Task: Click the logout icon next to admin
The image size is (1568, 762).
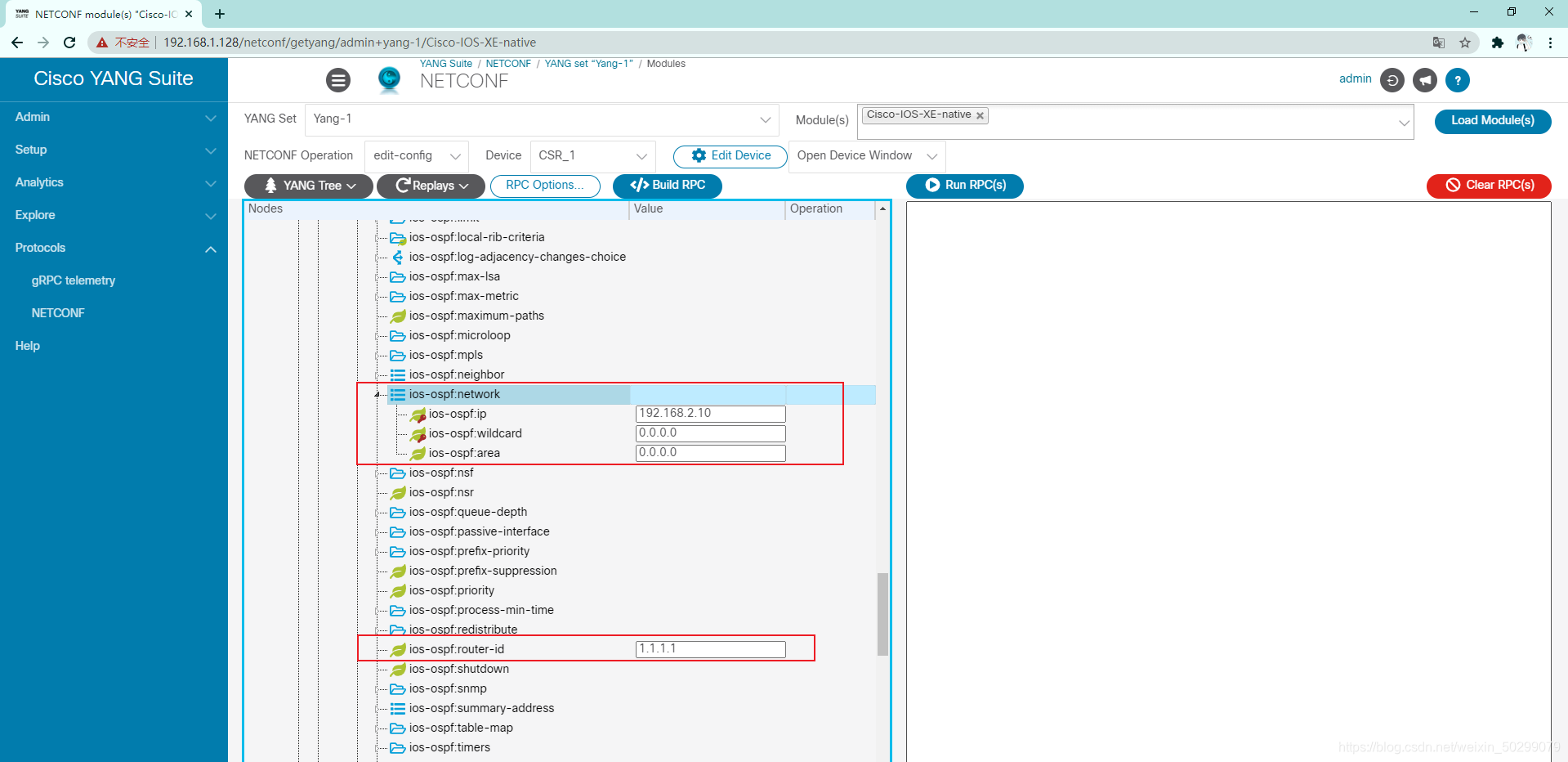Action: [1392, 80]
